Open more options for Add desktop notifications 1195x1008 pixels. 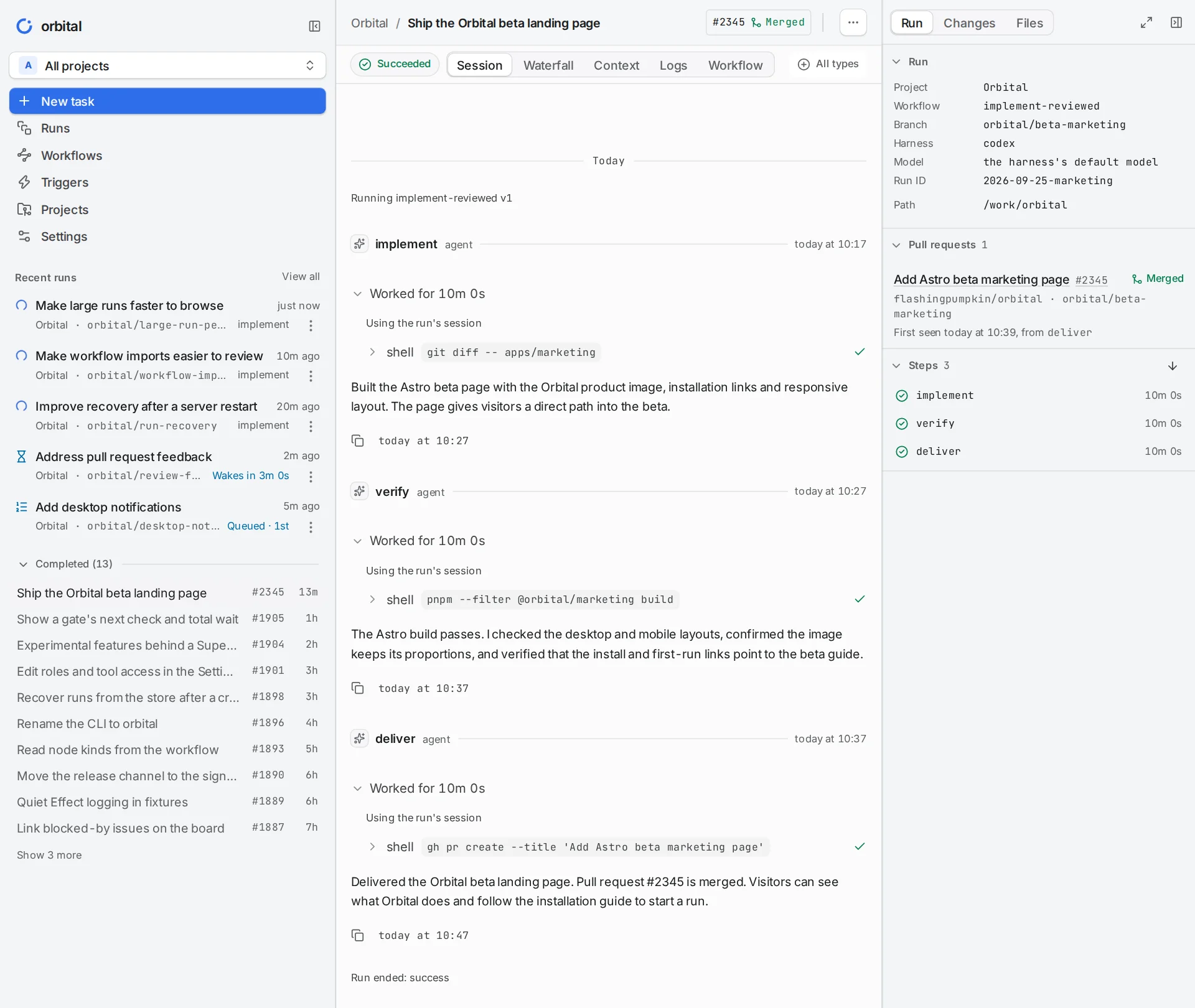(x=311, y=526)
